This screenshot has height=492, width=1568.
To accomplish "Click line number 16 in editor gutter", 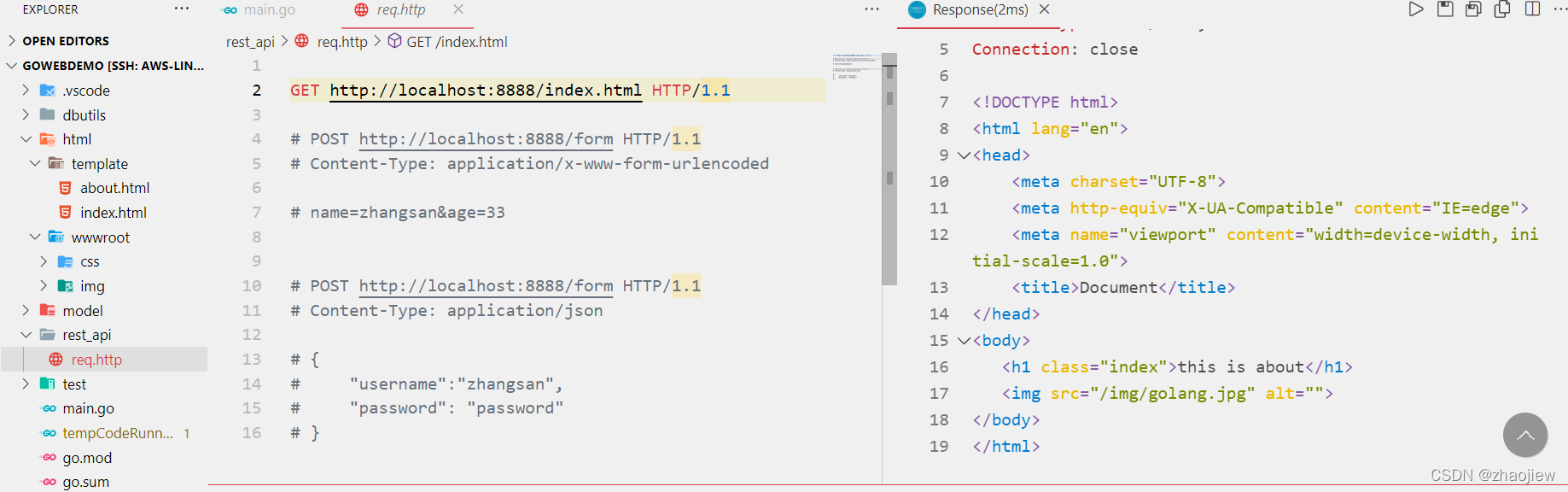I will coord(252,433).
